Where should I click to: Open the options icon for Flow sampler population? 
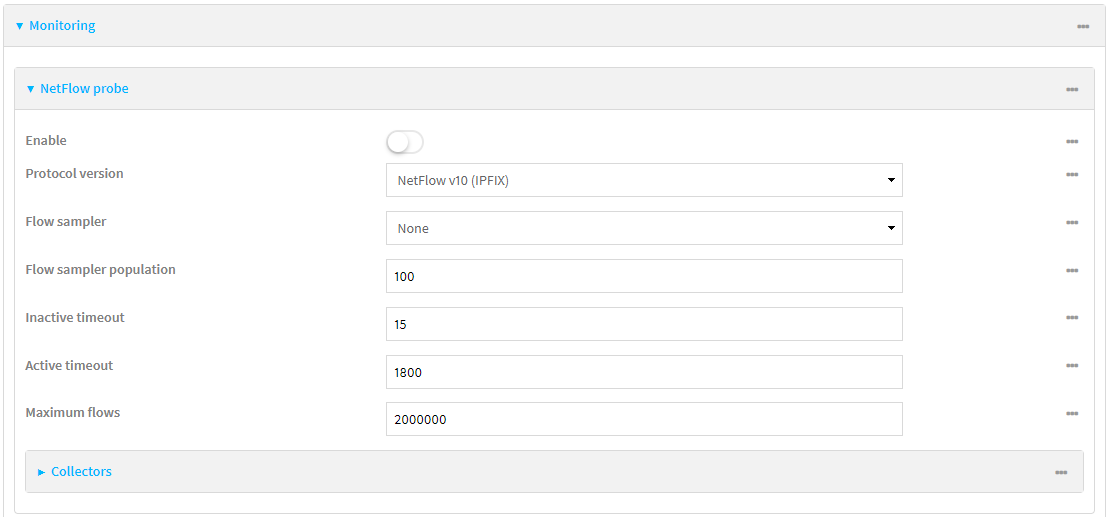tap(1071, 270)
